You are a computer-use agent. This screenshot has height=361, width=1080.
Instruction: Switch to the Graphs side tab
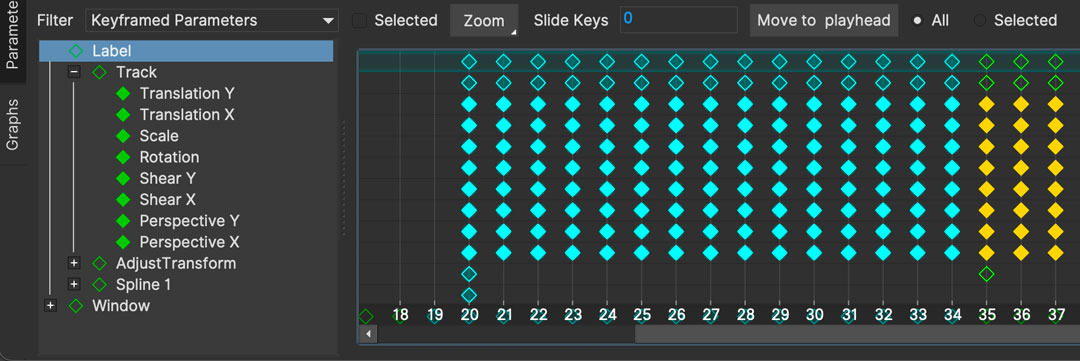click(x=13, y=125)
